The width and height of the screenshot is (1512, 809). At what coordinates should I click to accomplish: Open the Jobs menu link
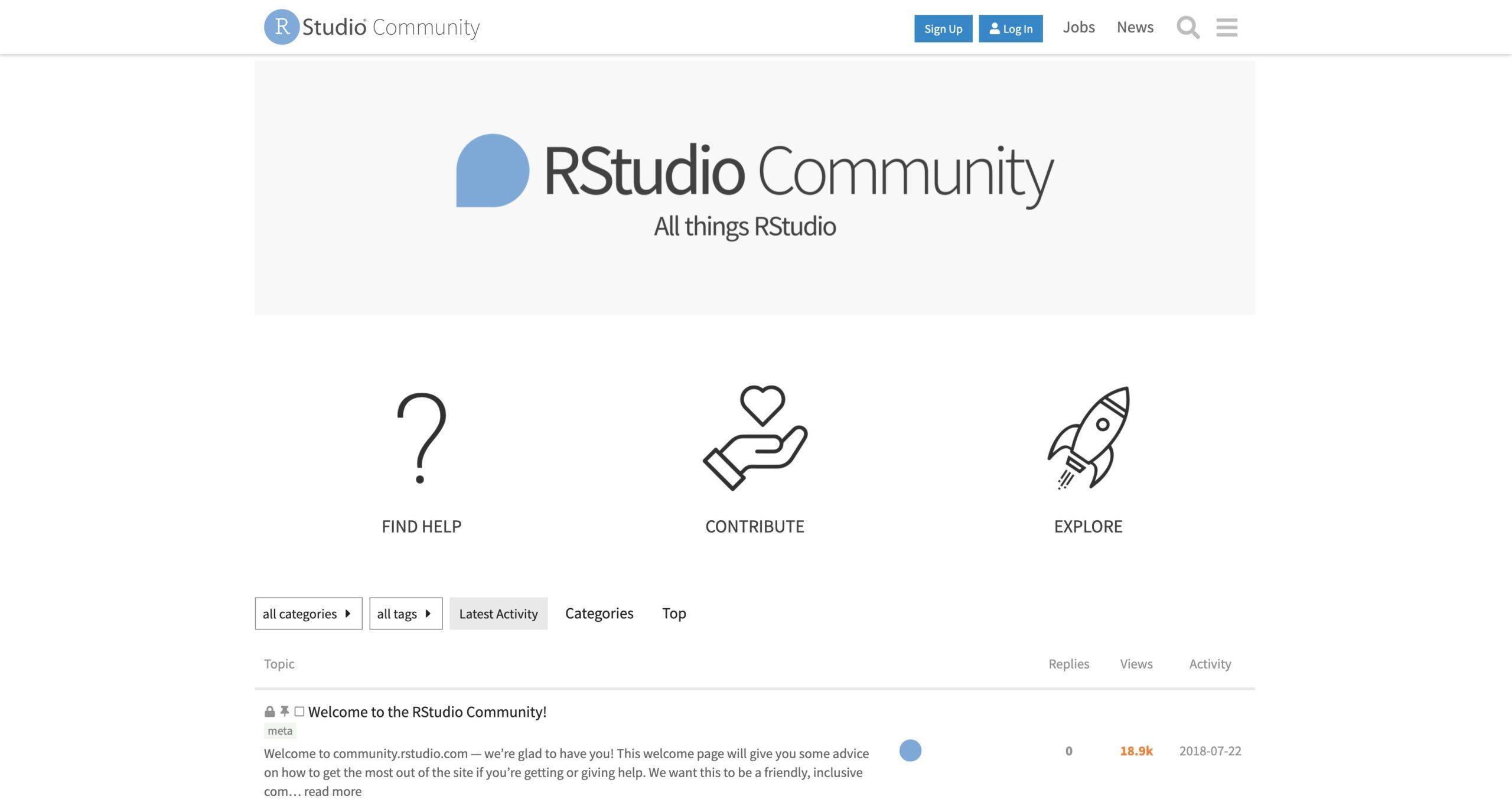[x=1078, y=27]
